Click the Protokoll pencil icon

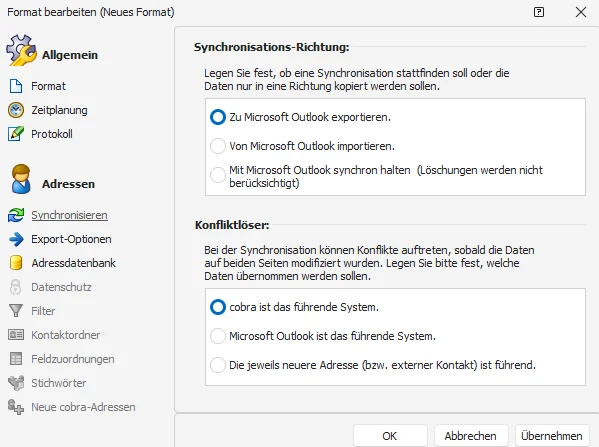tap(16, 134)
